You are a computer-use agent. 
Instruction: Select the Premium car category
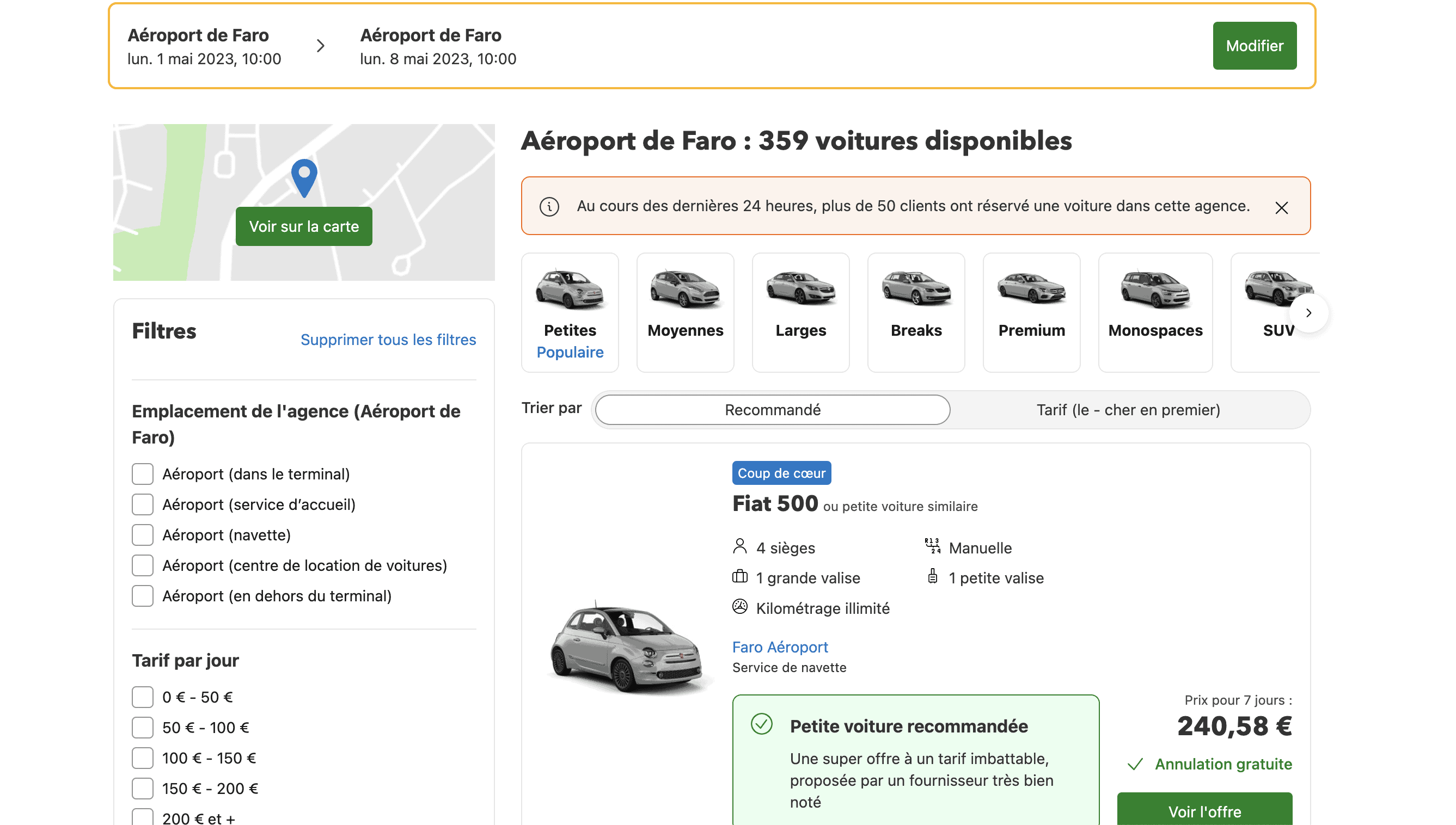[1031, 312]
